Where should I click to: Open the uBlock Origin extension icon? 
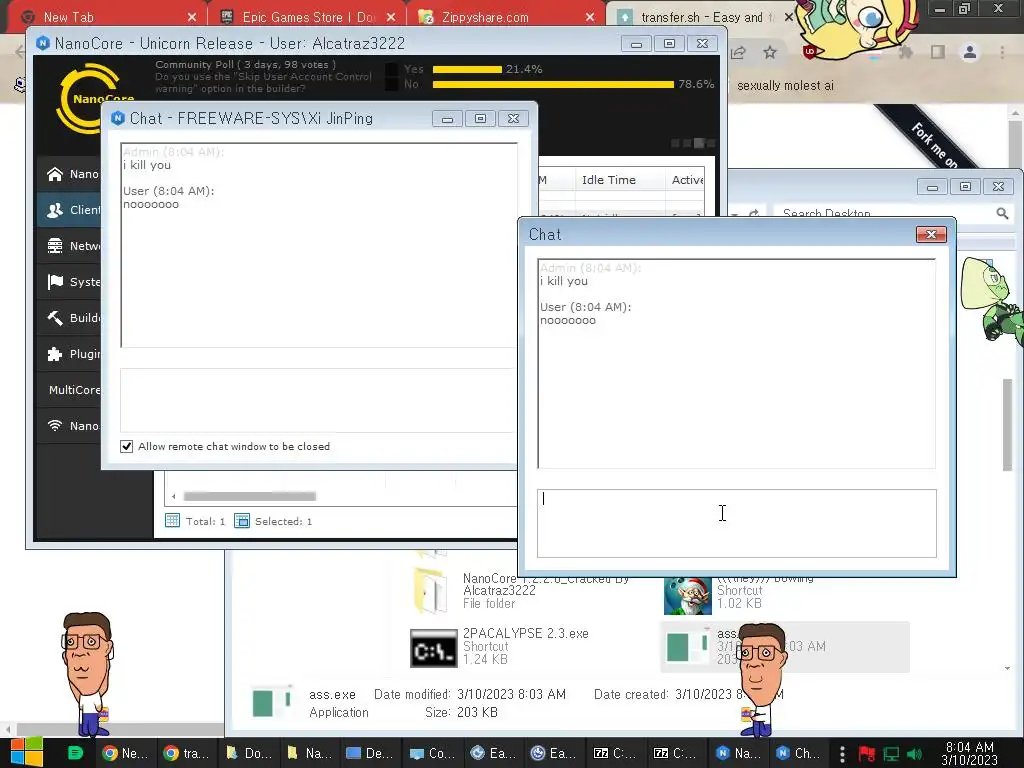tap(810, 52)
